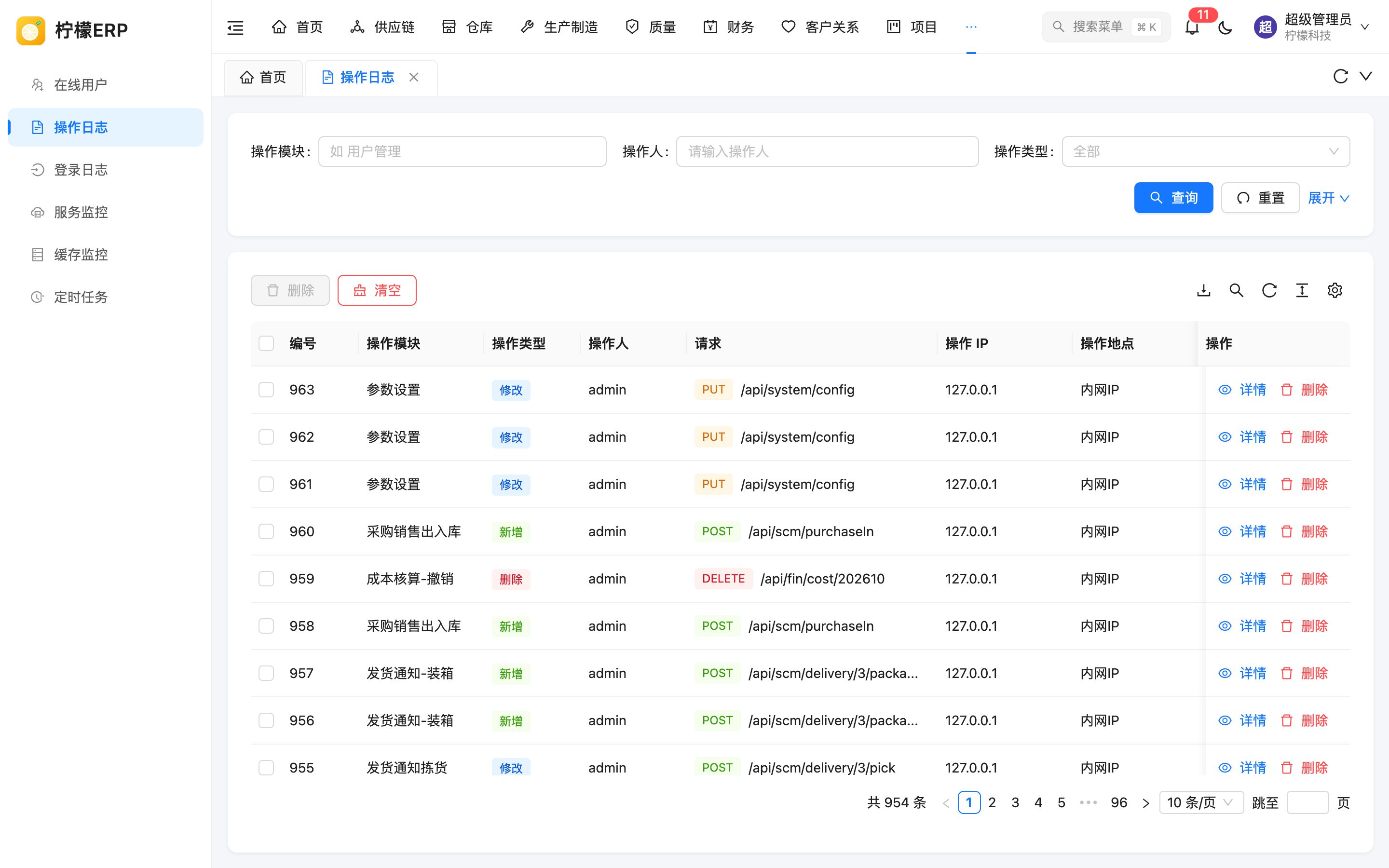
Task: Focus the 操作模块 input field
Action: 462,151
